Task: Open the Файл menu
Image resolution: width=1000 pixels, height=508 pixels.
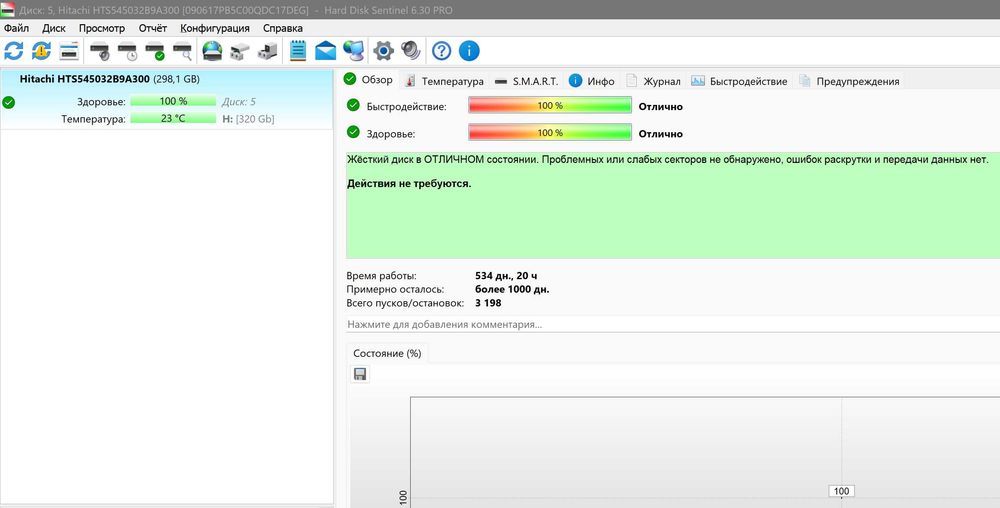Action: point(16,28)
